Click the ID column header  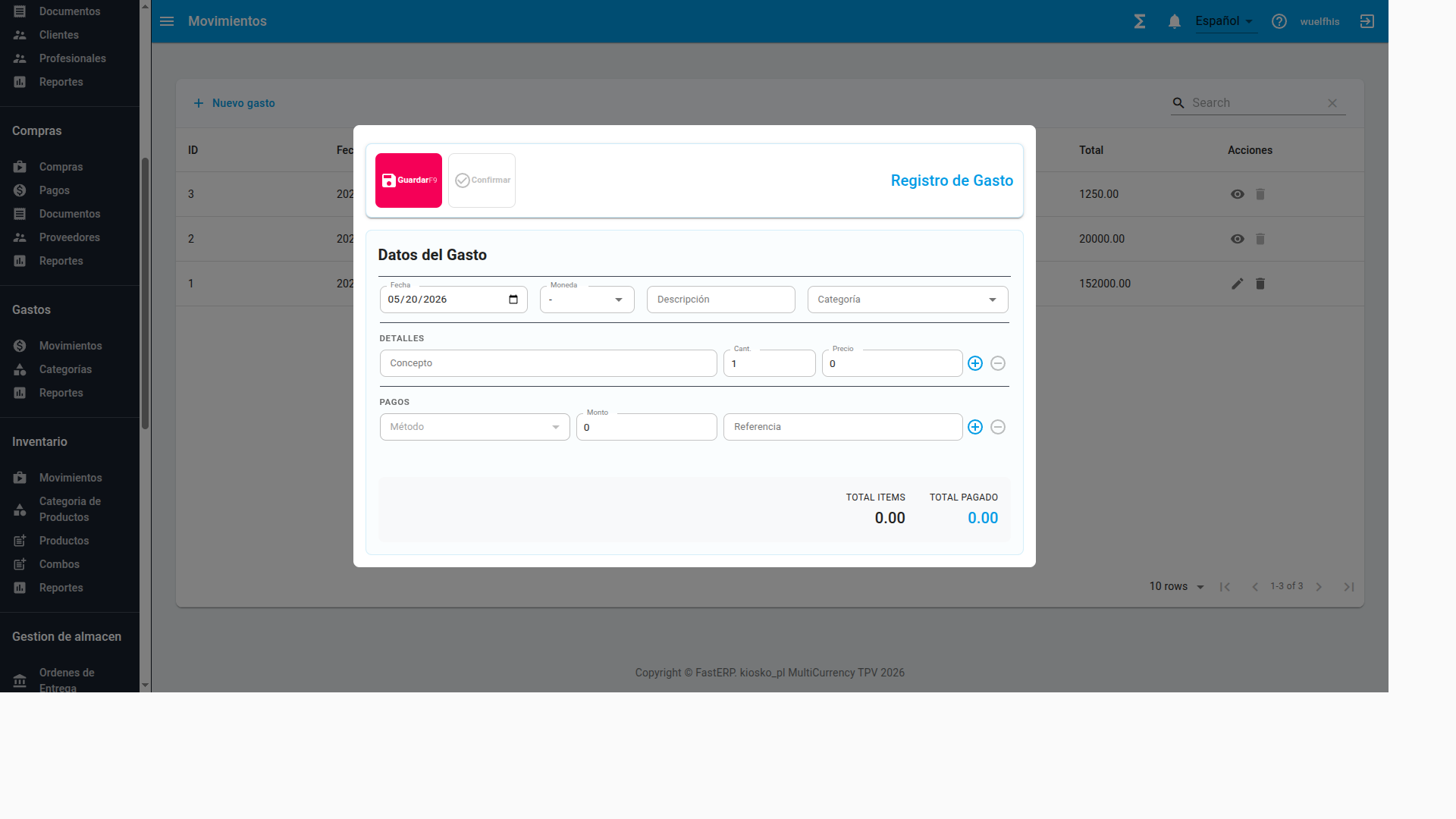click(x=193, y=150)
